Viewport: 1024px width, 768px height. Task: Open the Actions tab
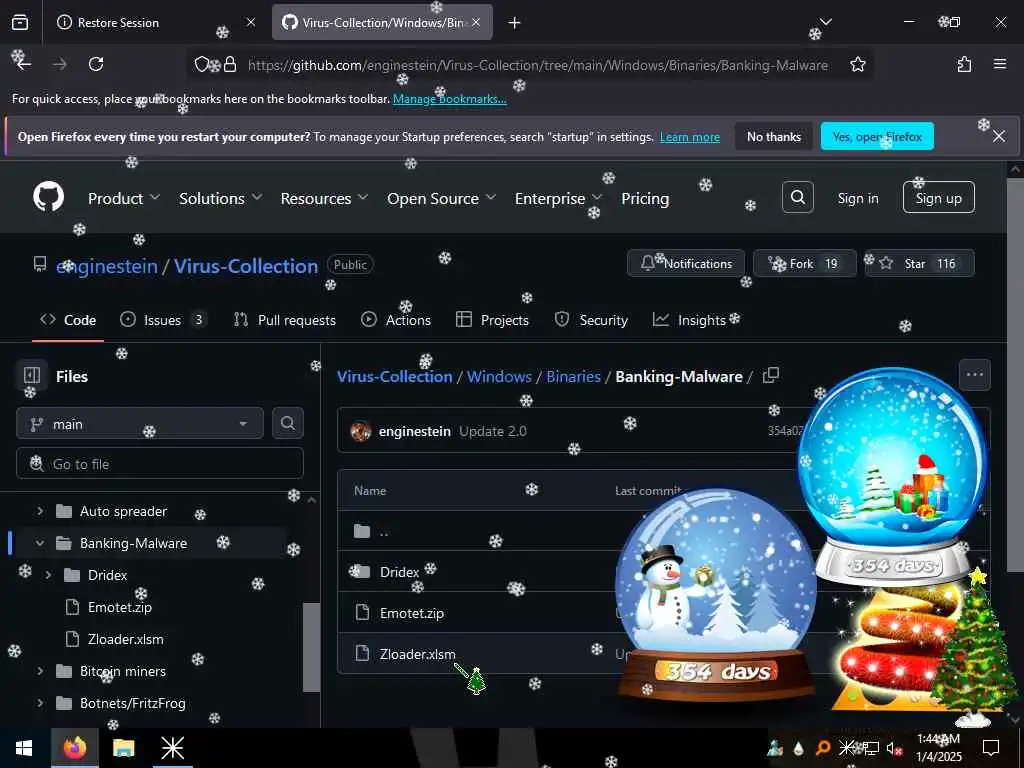coord(396,320)
